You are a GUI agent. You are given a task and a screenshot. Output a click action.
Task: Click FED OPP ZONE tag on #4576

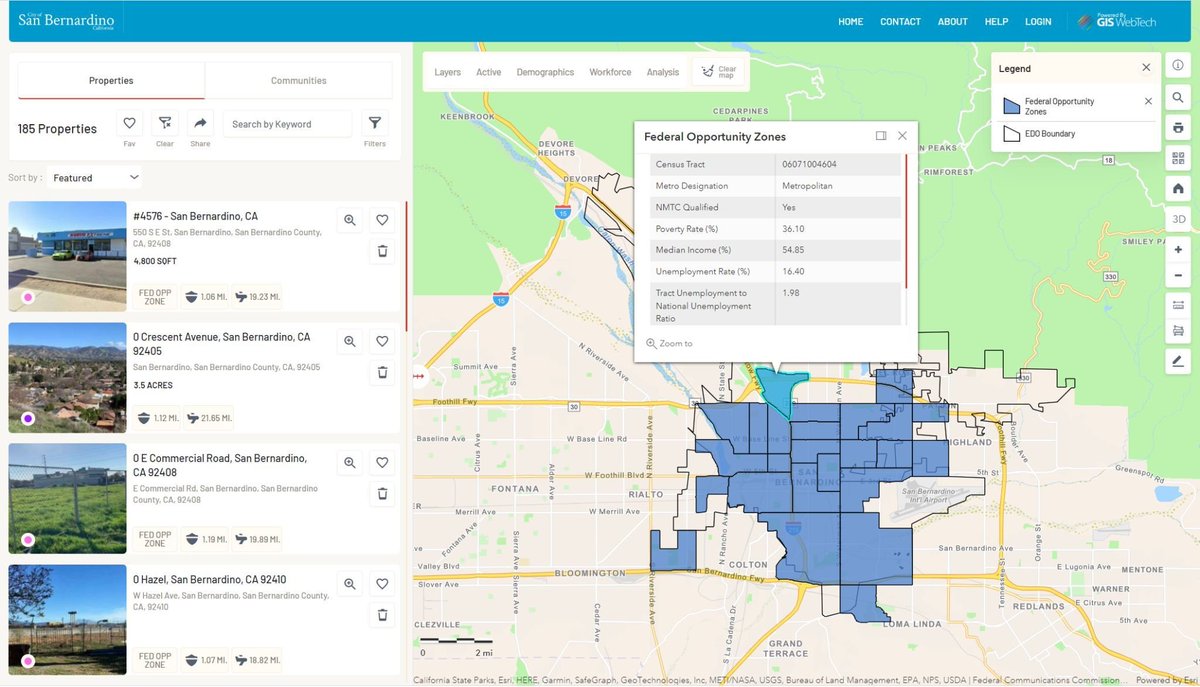[155, 296]
